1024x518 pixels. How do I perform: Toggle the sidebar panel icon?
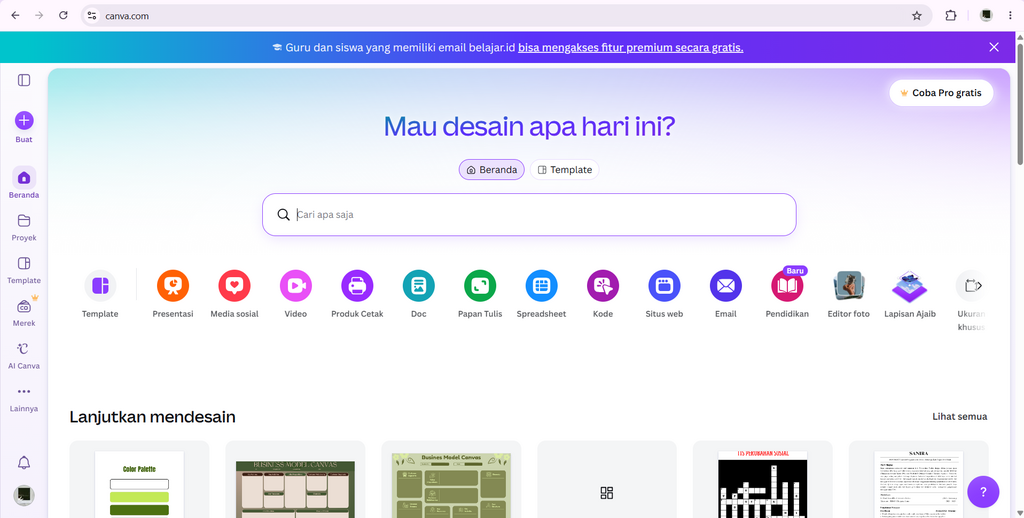24,80
